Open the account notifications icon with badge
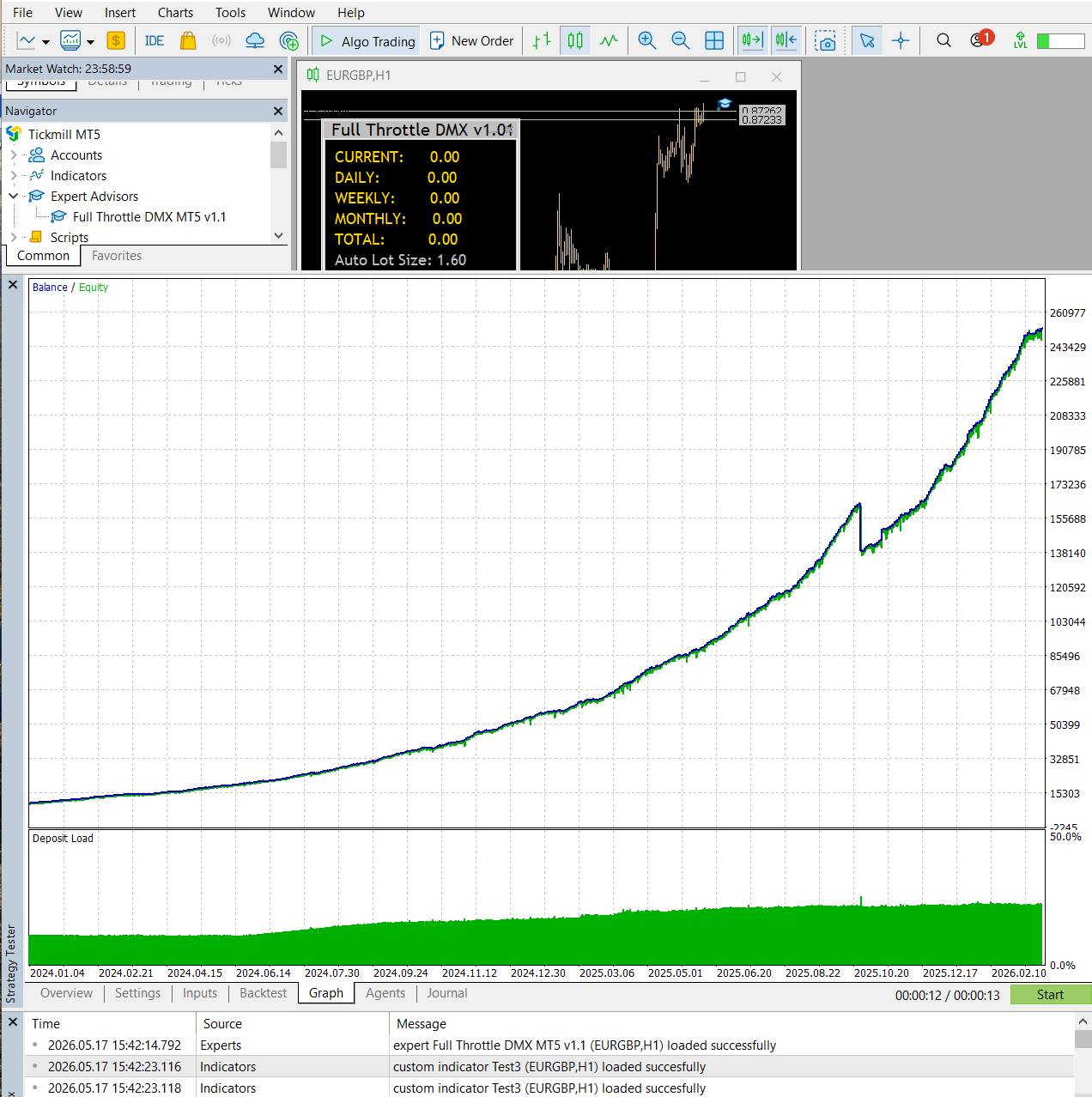 (x=980, y=39)
